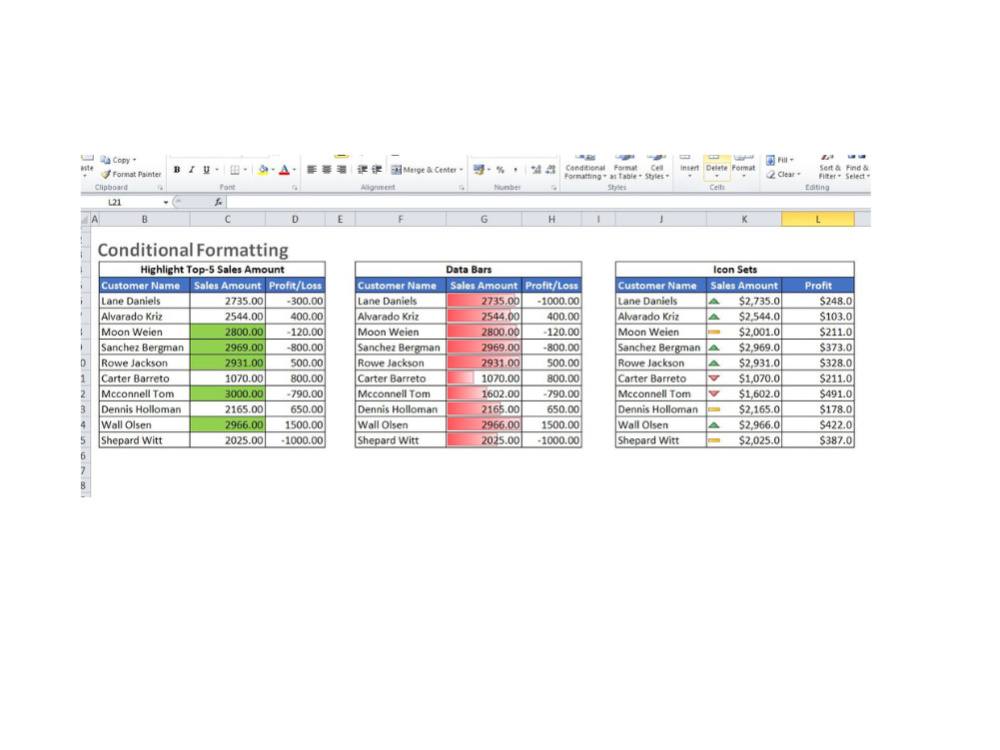
Task: Open the Name Box dropdown arrow
Action: (x=166, y=202)
